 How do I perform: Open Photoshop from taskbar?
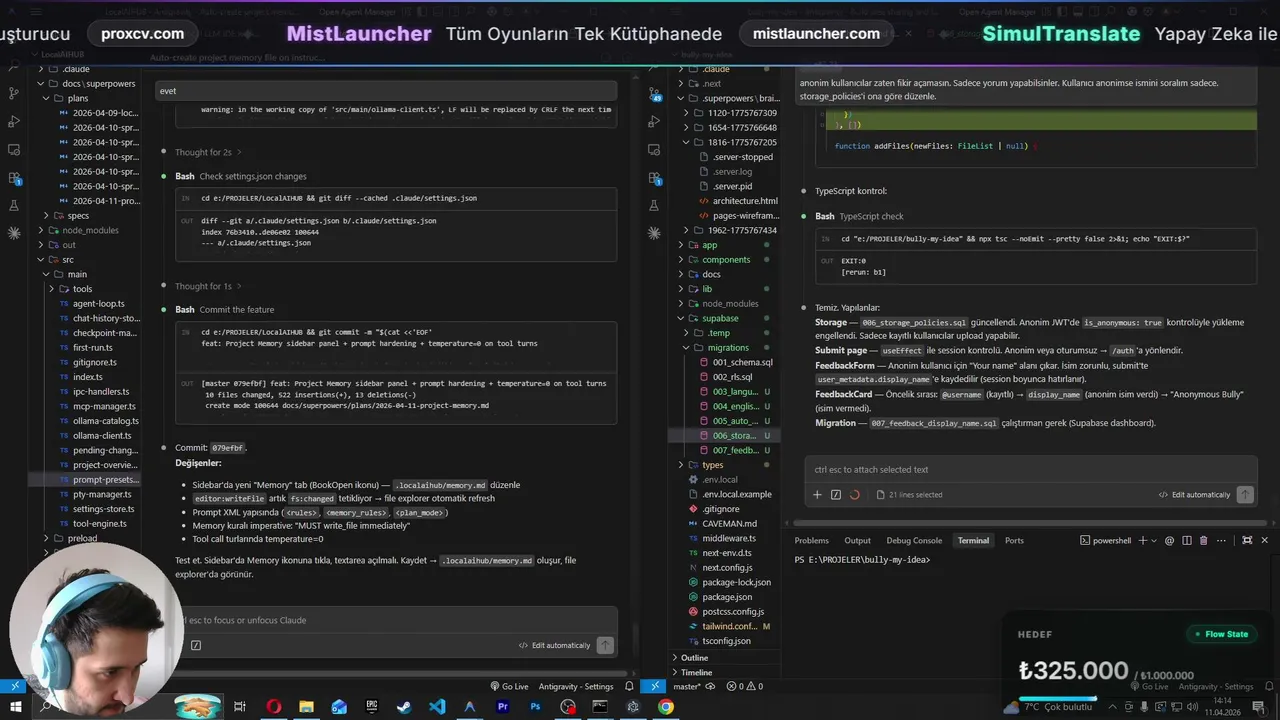point(535,707)
